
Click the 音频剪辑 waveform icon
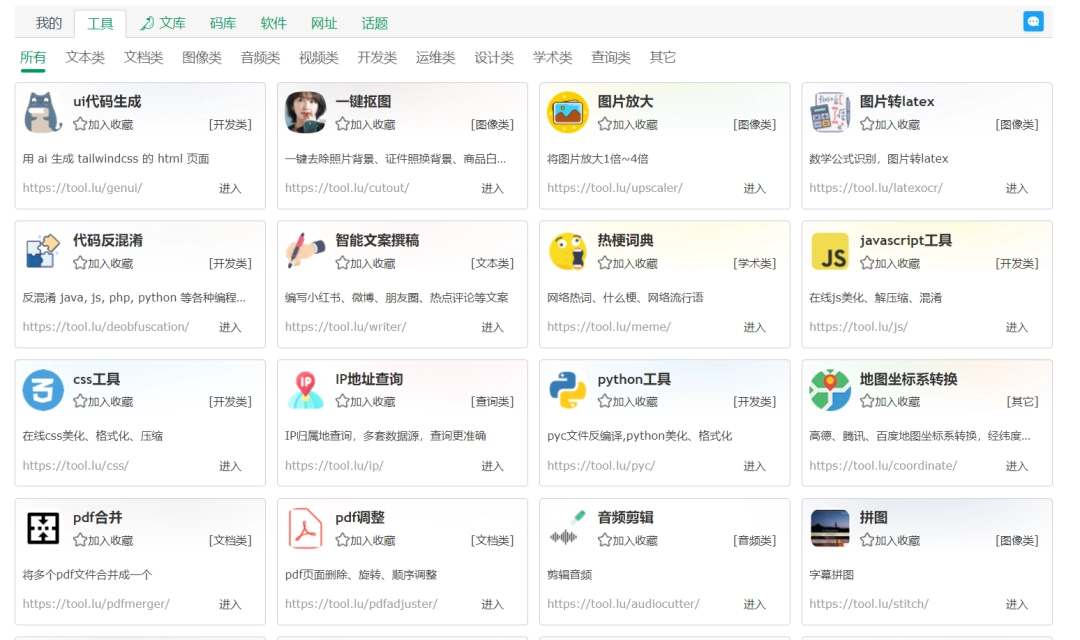pos(568,529)
